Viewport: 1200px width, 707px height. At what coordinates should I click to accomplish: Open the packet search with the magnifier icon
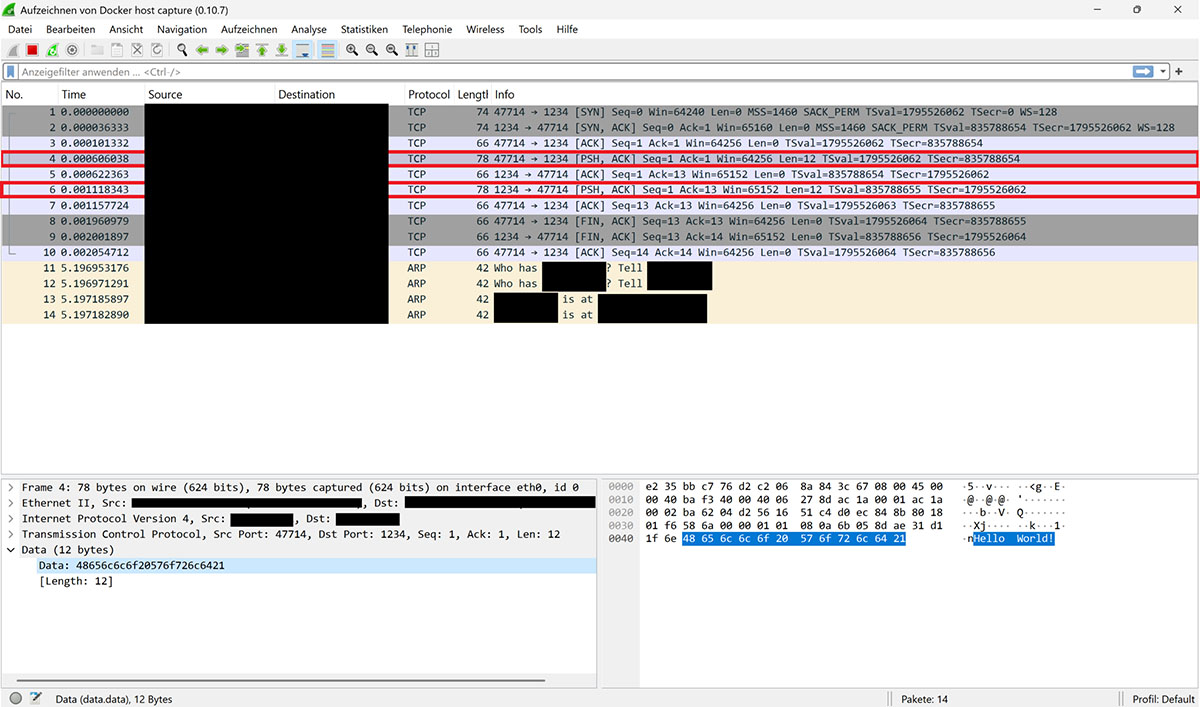coord(182,50)
